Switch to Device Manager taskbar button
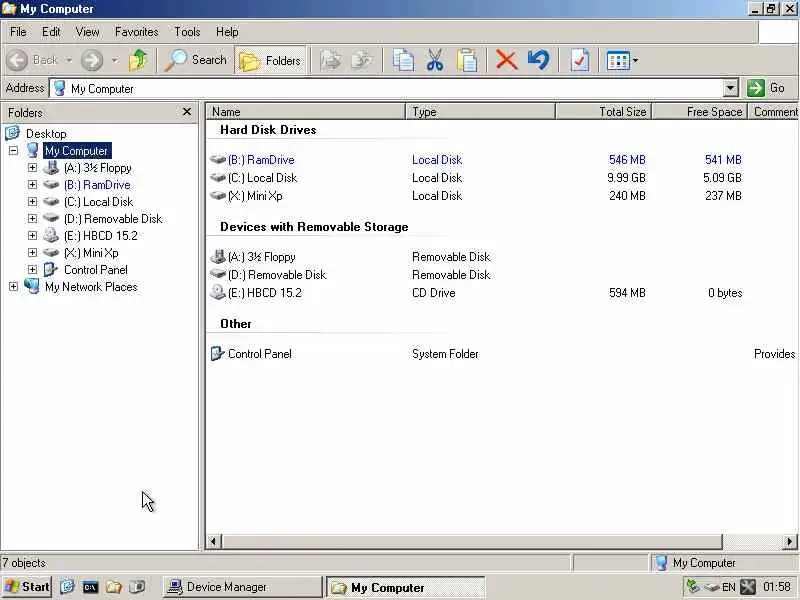Image resolution: width=800 pixels, height=600 pixels. pyautogui.click(x=243, y=587)
